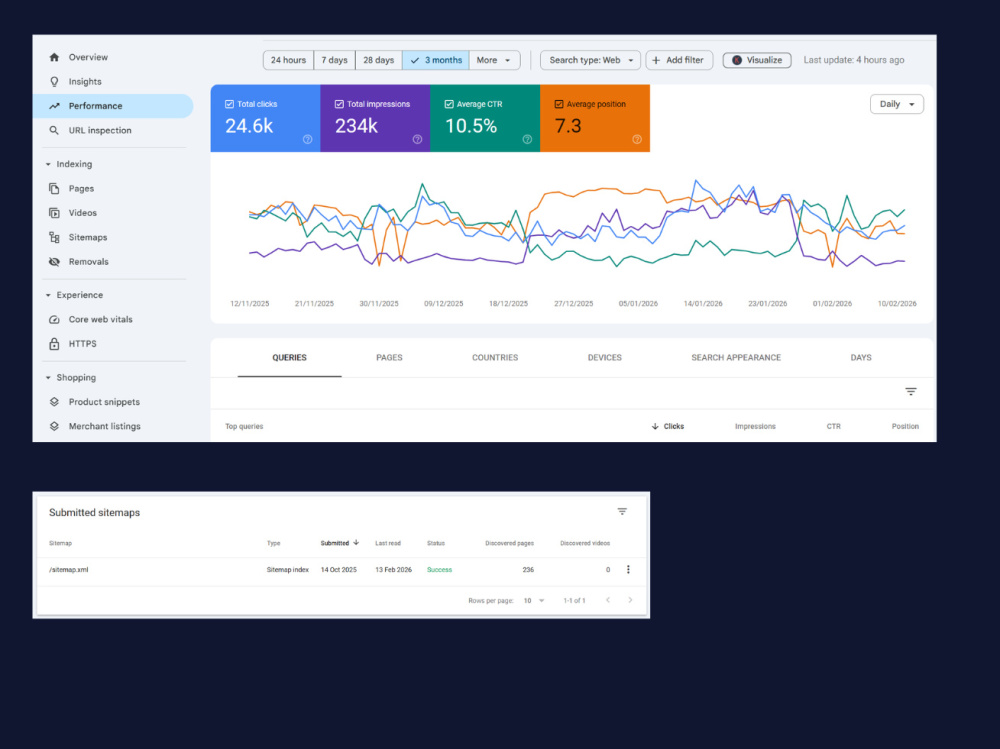The width and height of the screenshot is (1000, 749).
Task: Open the More date range dropdown
Action: point(494,60)
